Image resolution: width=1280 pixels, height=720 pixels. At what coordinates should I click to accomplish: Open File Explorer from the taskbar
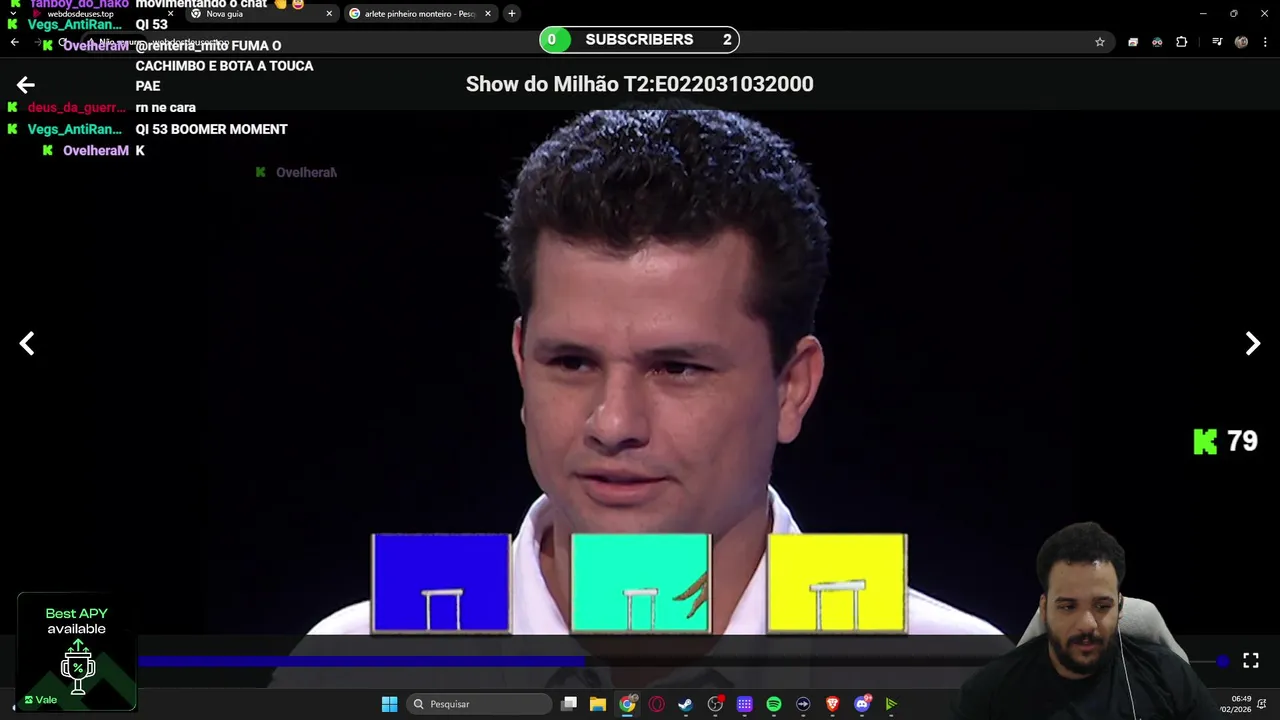point(598,704)
